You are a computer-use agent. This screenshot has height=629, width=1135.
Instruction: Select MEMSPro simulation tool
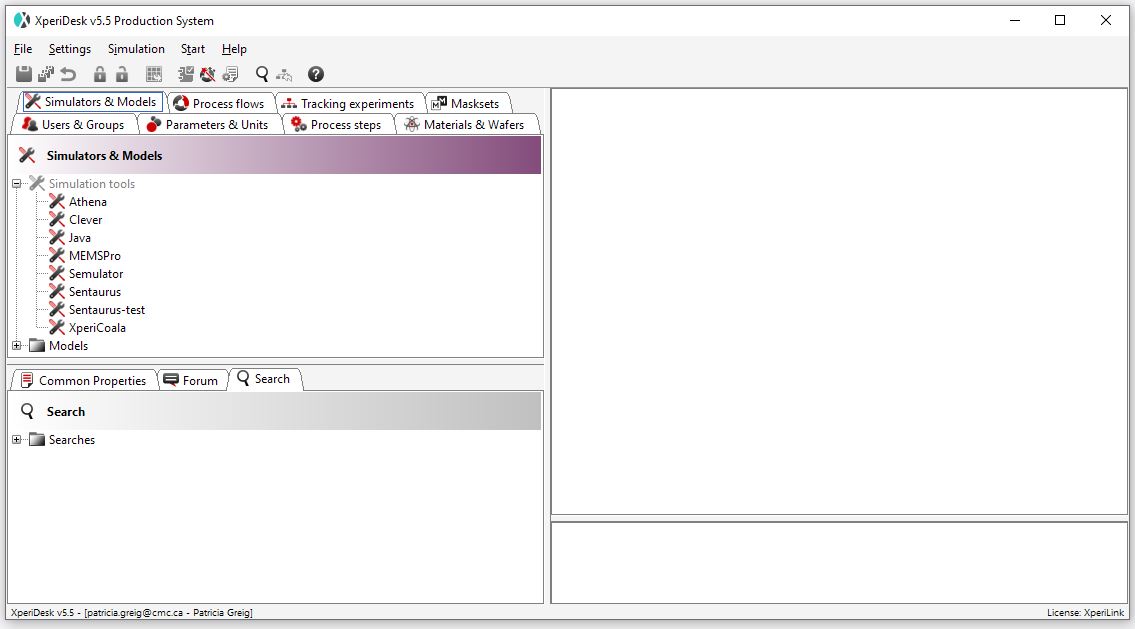click(x=95, y=256)
